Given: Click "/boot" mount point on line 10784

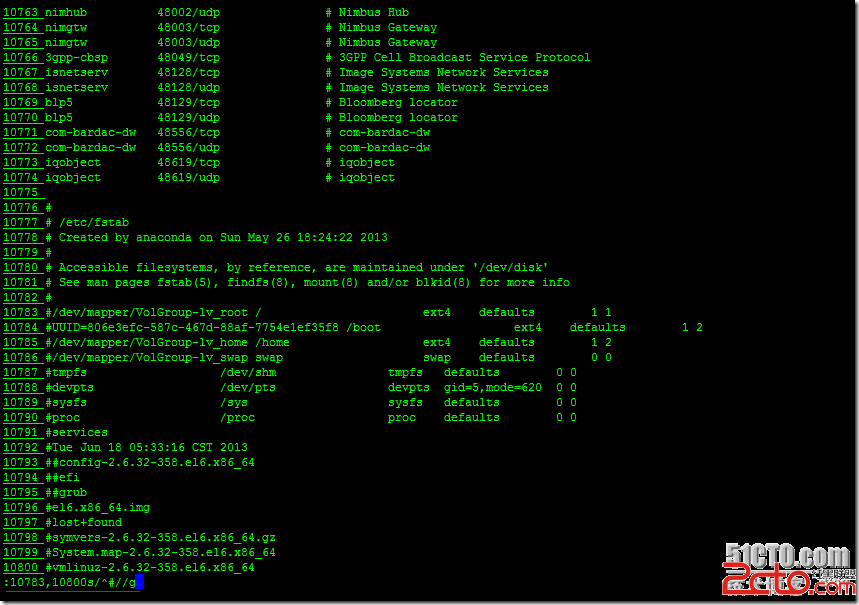Looking at the screenshot, I should 363,327.
